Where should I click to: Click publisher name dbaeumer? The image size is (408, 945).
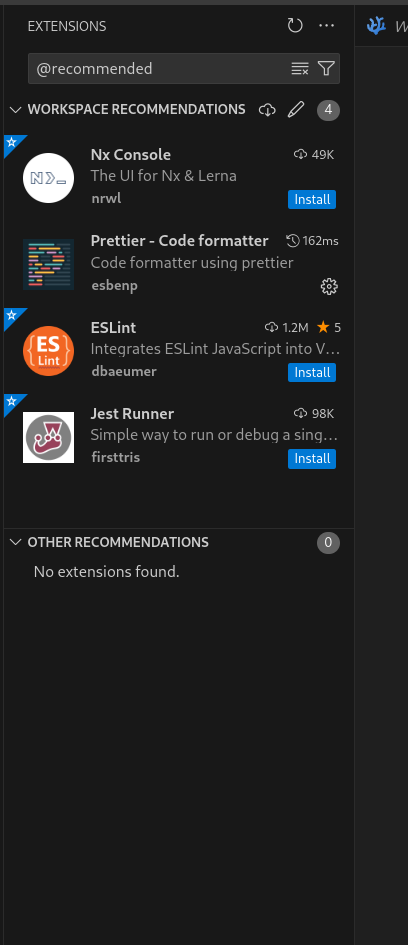click(x=124, y=372)
